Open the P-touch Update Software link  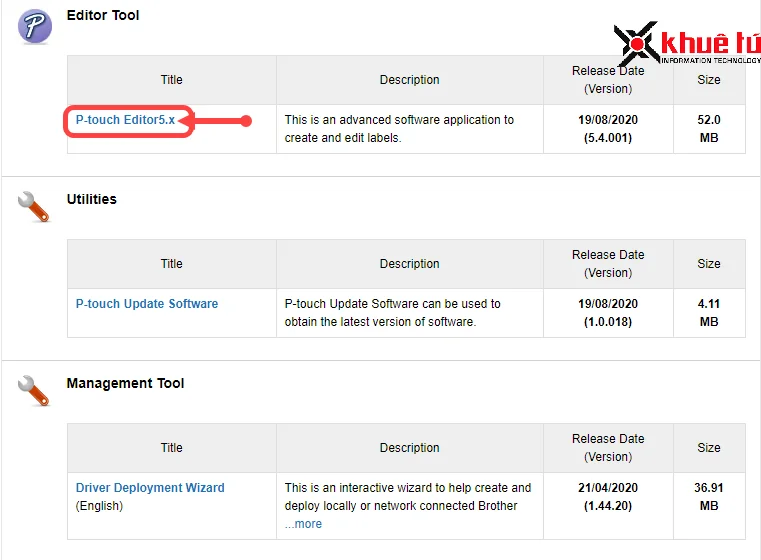click(147, 304)
